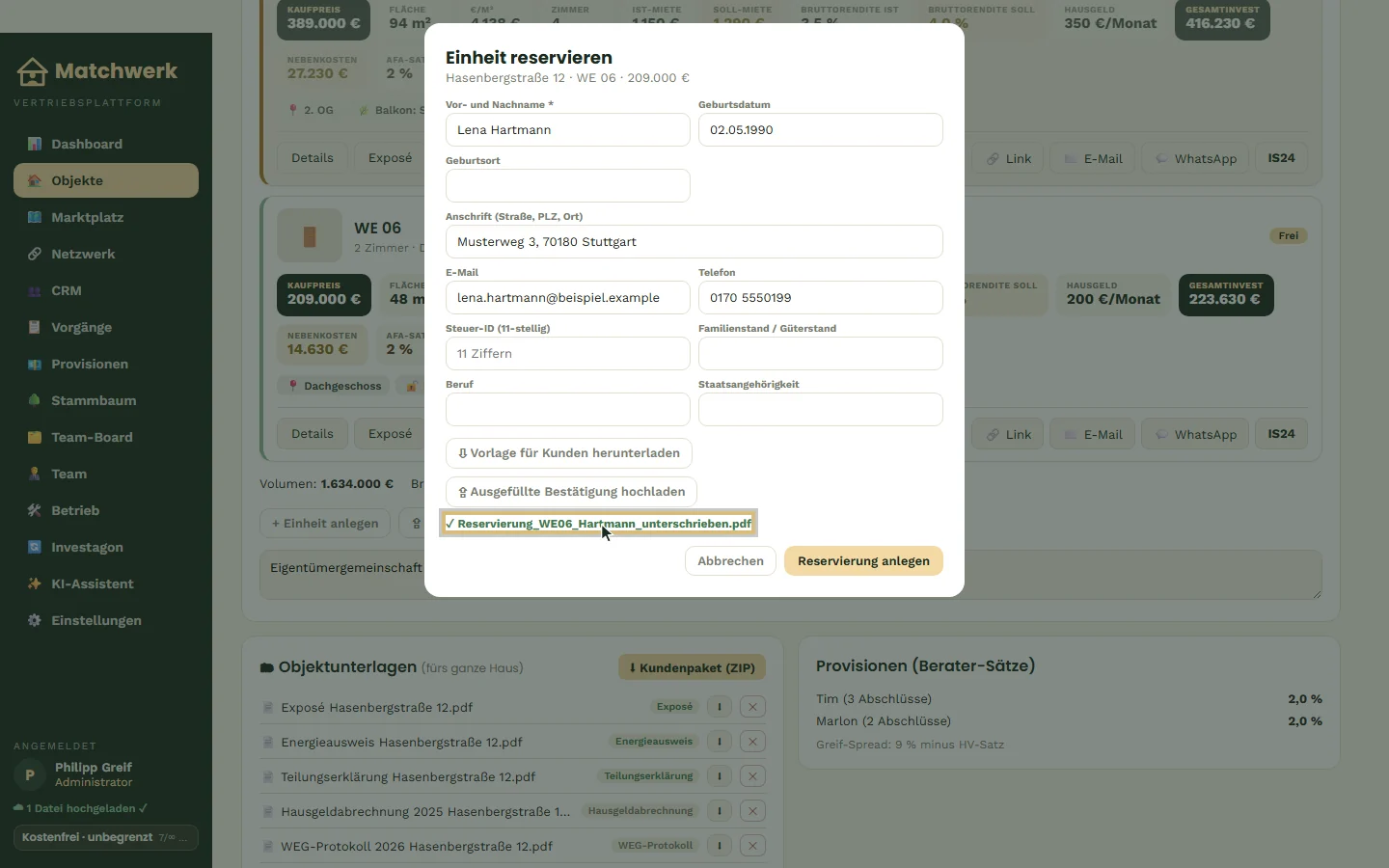Click into the Staatsangehörigkeit field
Image resolution: width=1389 pixels, height=868 pixels.
coord(821,410)
